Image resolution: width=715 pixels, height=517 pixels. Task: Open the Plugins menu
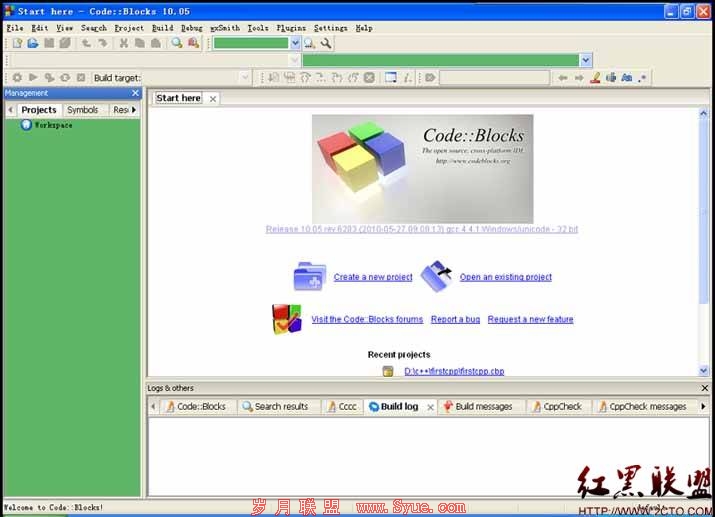pos(291,28)
